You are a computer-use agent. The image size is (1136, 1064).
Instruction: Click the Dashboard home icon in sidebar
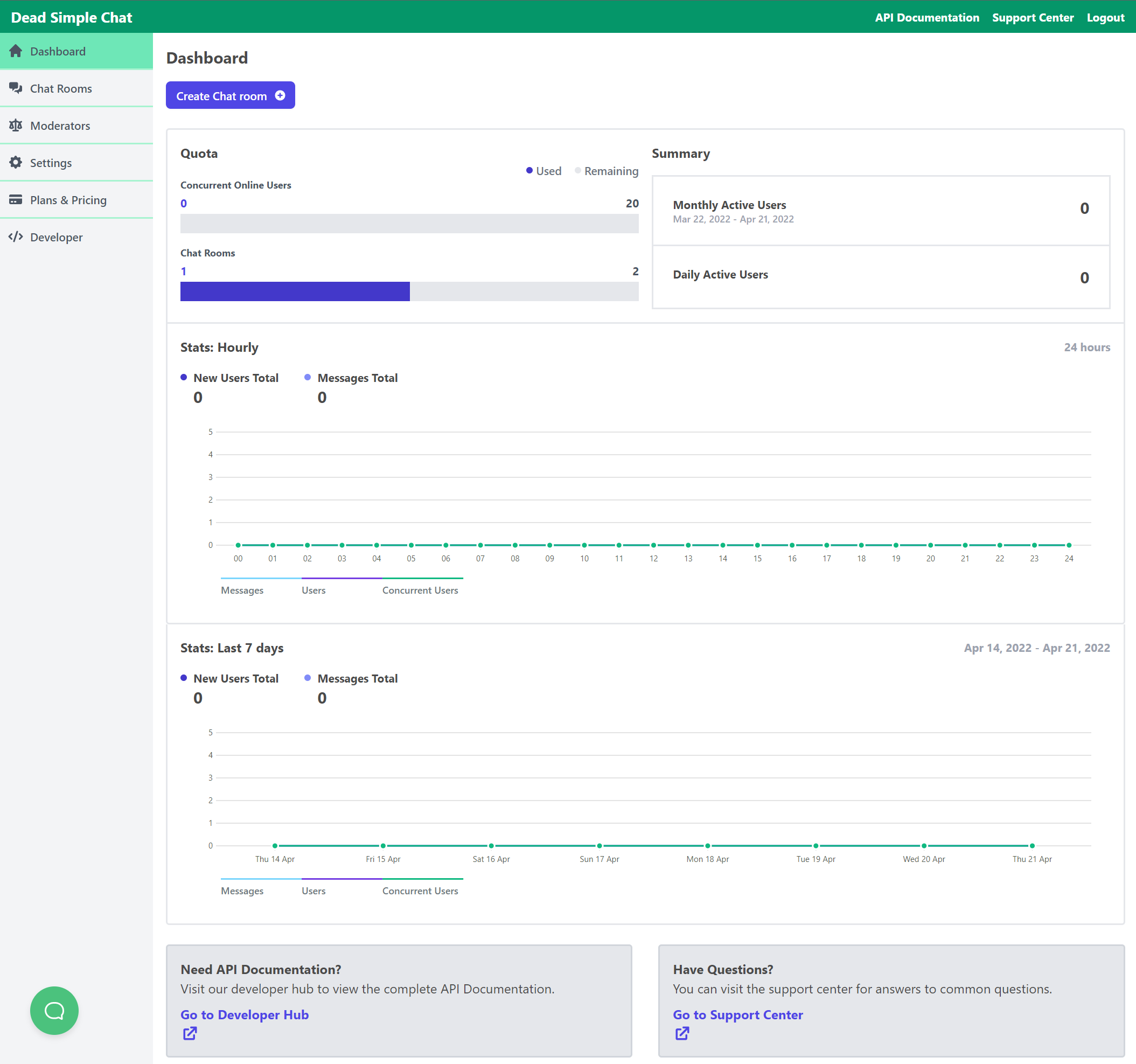(x=16, y=51)
